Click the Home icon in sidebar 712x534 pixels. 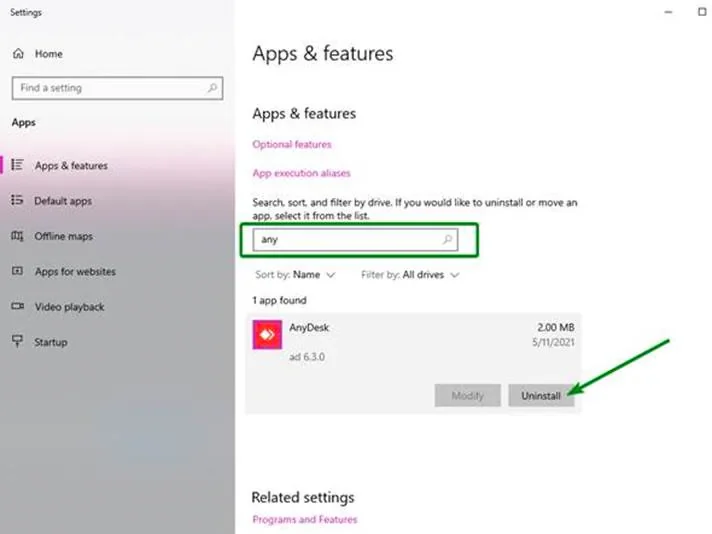pos(18,53)
